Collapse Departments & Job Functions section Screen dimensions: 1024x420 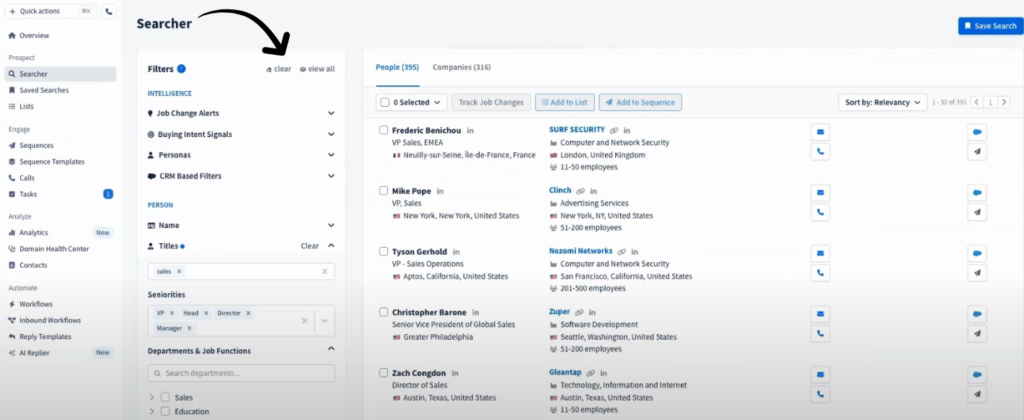331,349
